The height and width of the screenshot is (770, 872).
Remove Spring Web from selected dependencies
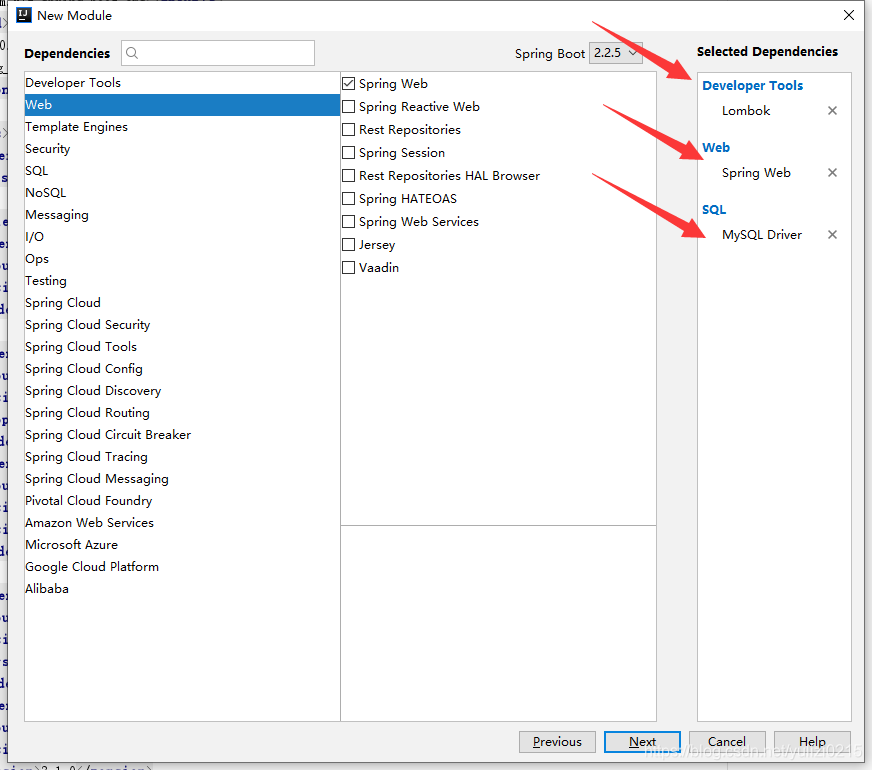pos(832,173)
